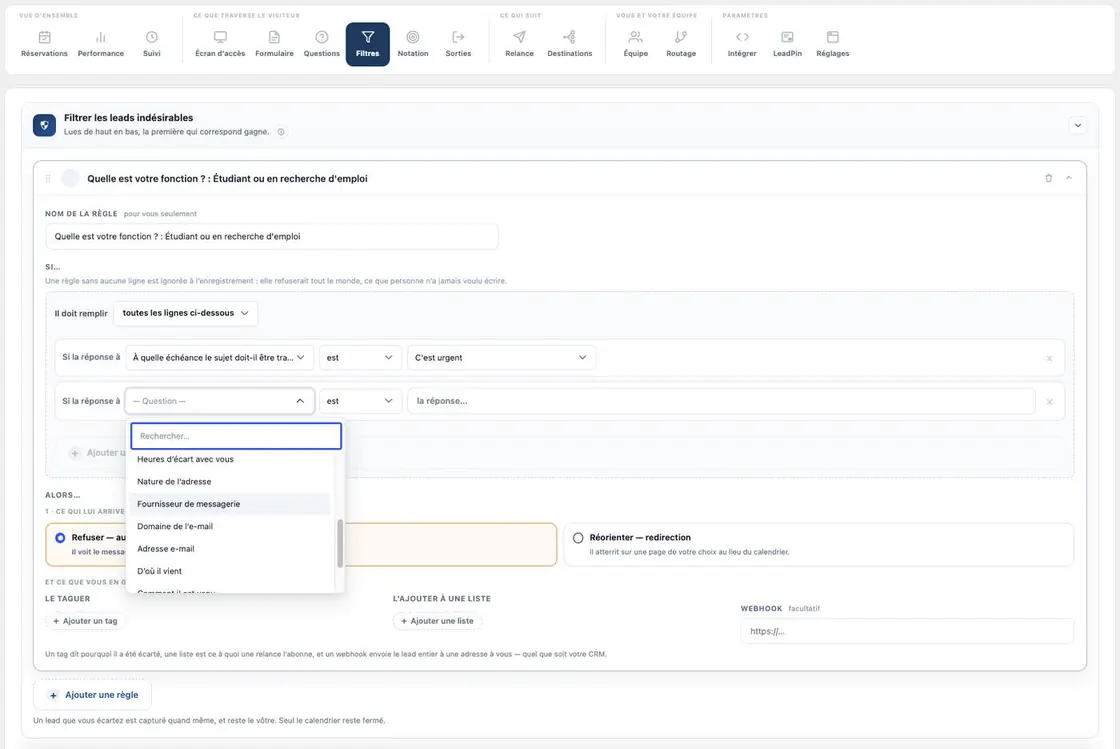The height and width of the screenshot is (749, 1120).
Task: Open the Routage branch icon
Action: (x=681, y=37)
